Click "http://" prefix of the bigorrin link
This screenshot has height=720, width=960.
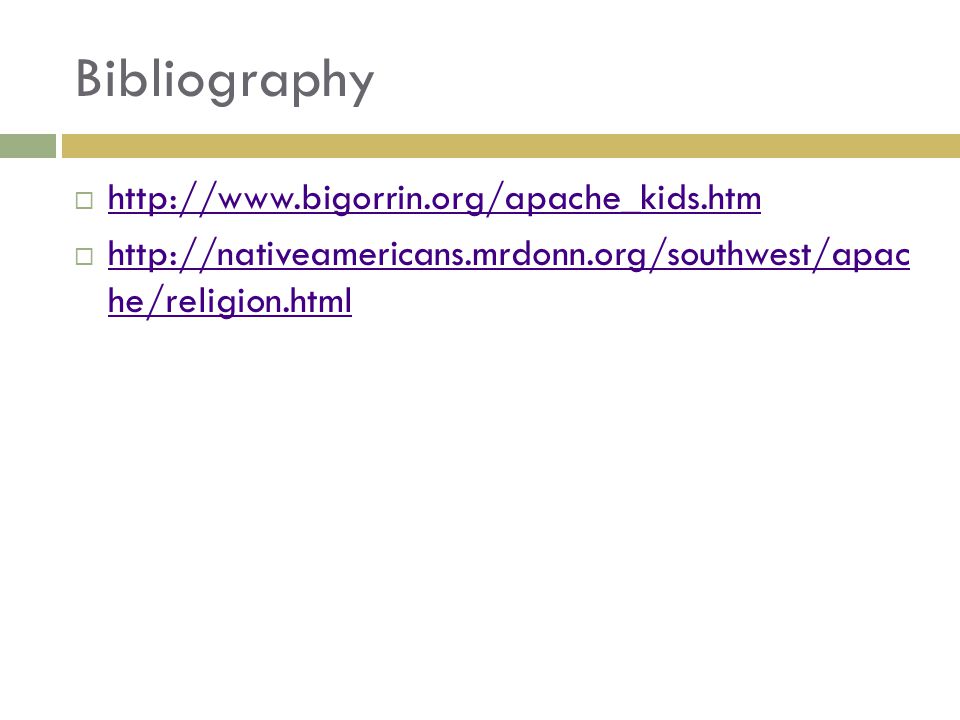click(x=162, y=199)
